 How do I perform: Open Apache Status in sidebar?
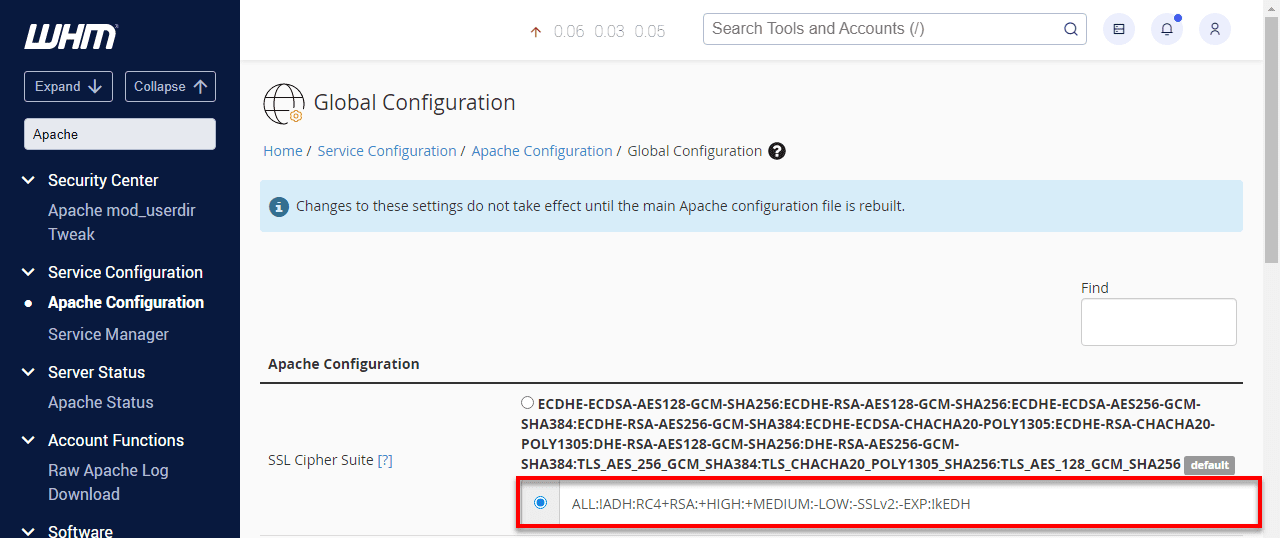tap(100, 402)
